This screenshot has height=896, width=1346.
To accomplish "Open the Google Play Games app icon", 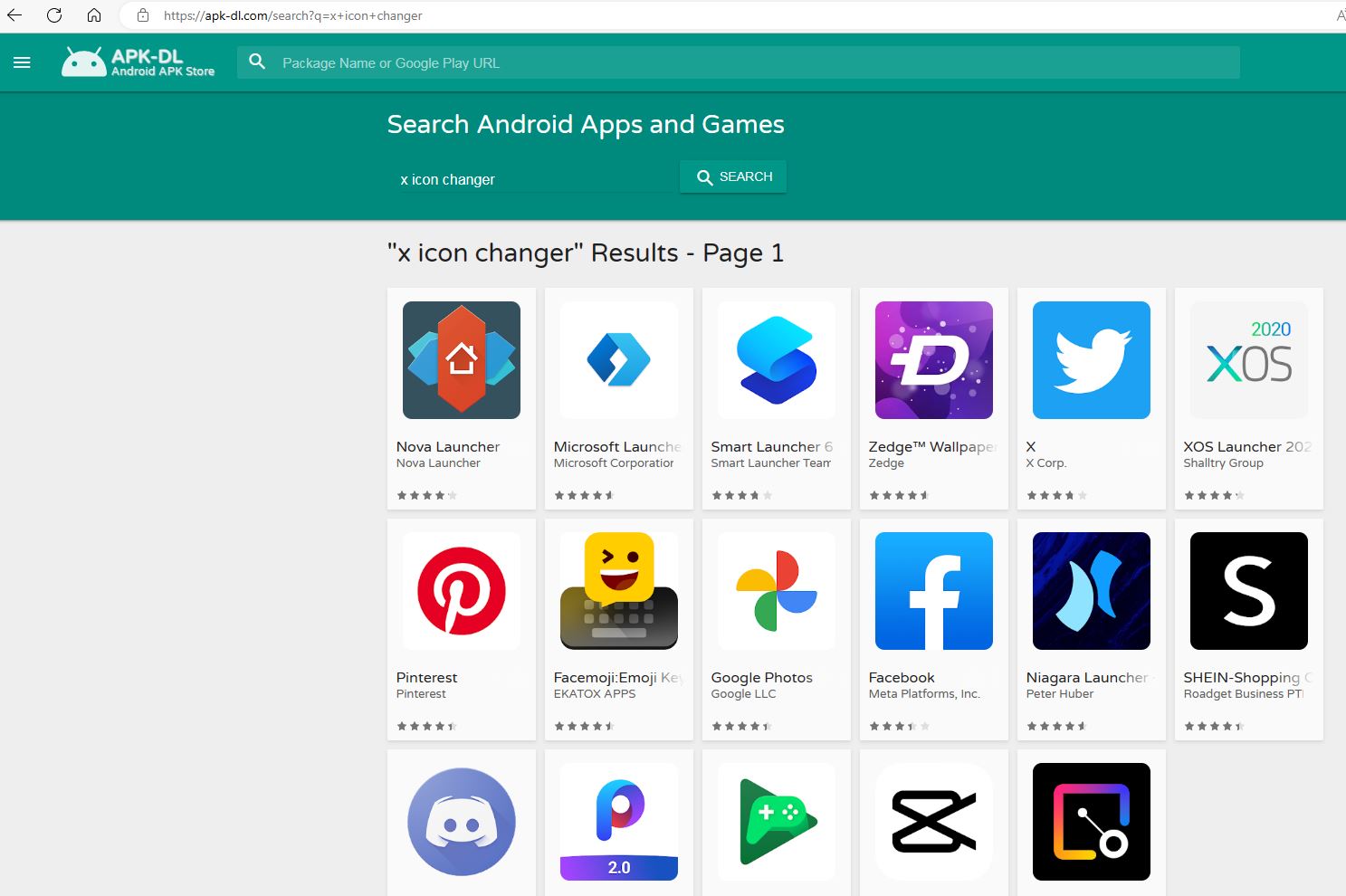I will click(x=777, y=822).
